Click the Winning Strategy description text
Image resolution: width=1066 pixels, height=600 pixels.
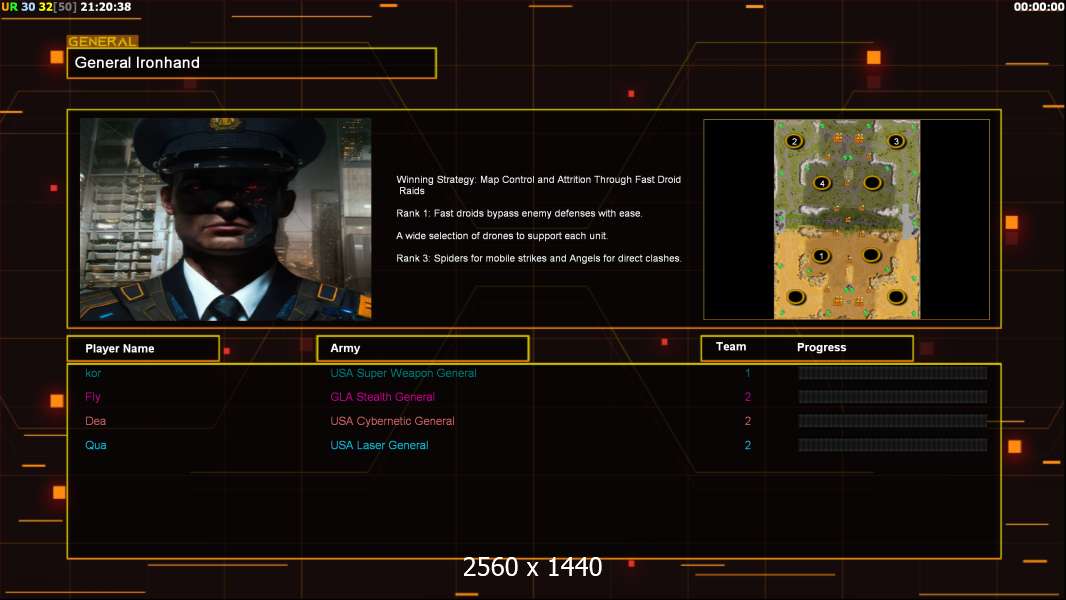538,185
